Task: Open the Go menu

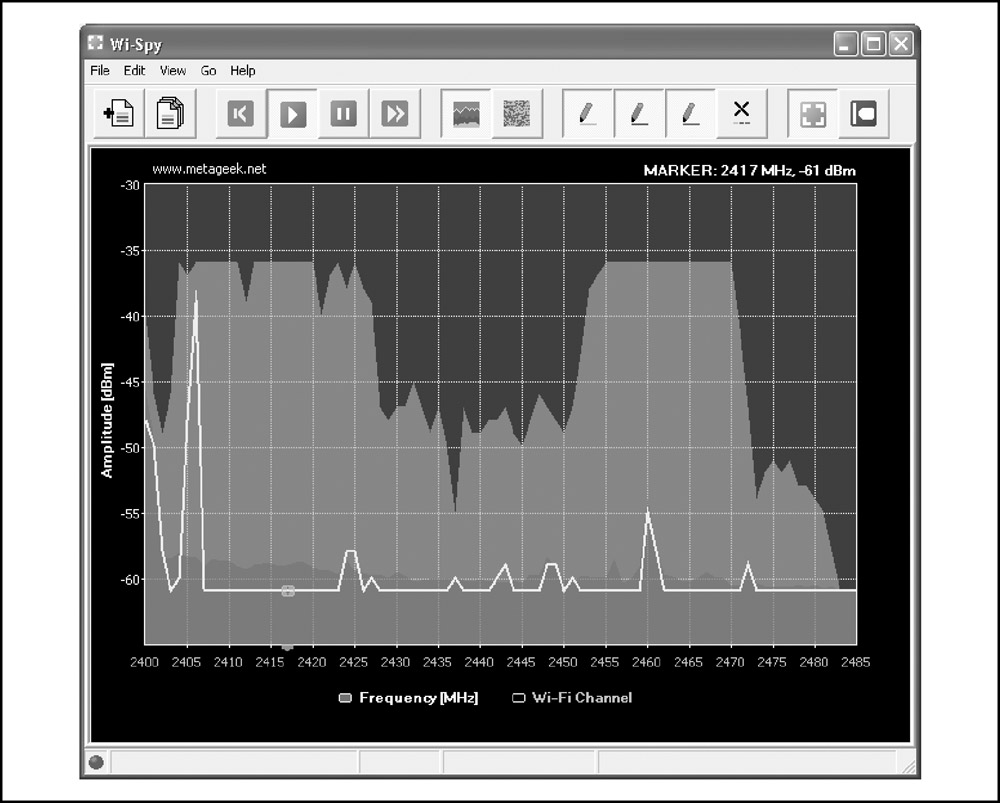Action: pyautogui.click(x=208, y=71)
